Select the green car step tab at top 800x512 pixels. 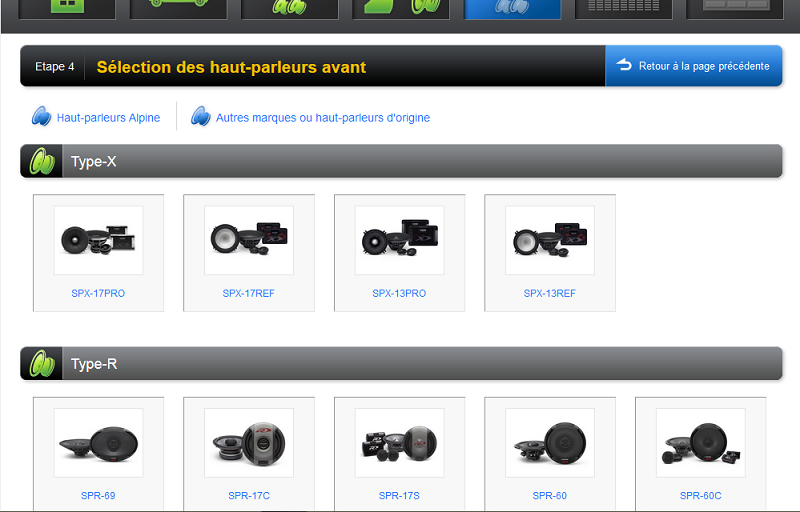pyautogui.click(x=179, y=9)
